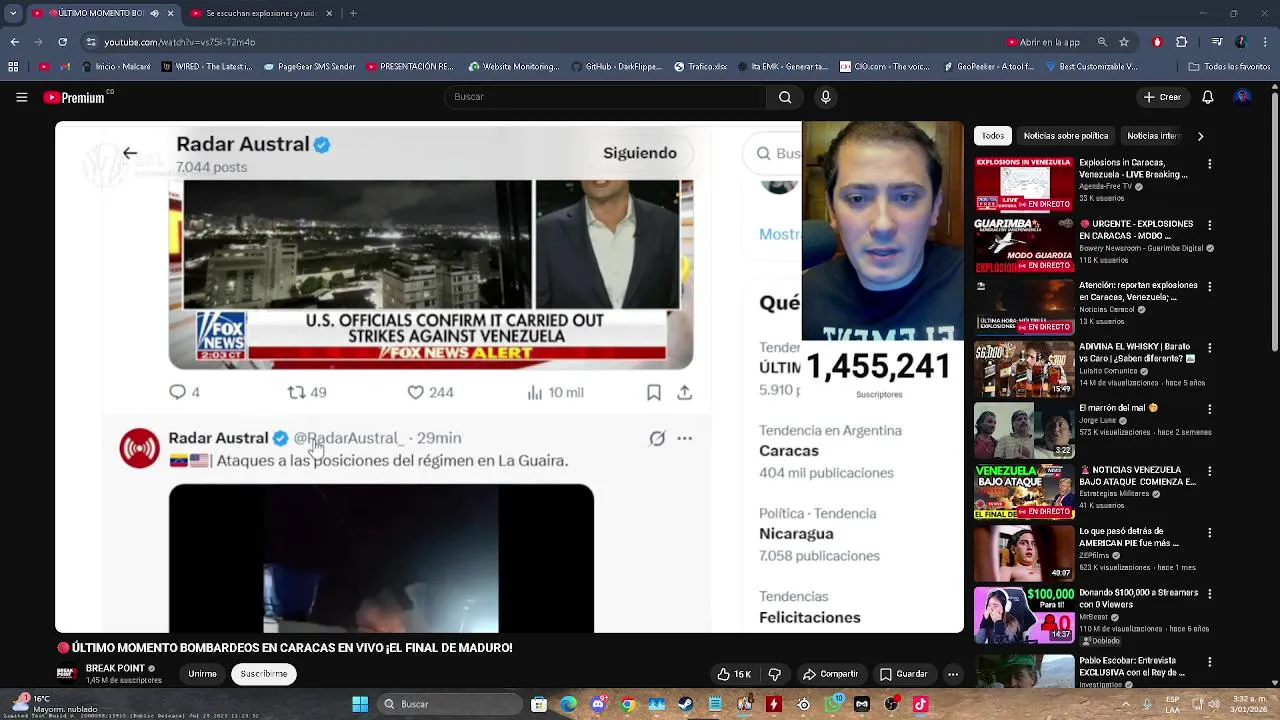
Task: Click the Unirme button
Action: coord(203,674)
